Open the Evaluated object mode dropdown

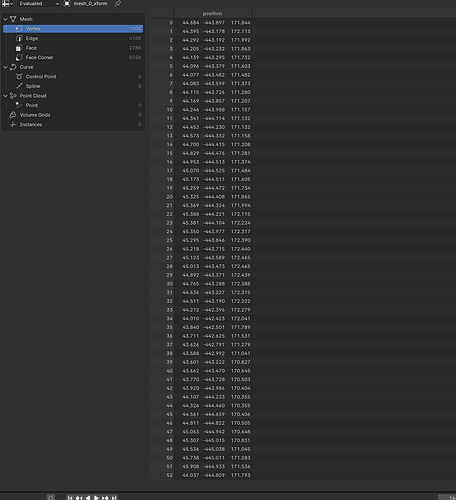point(38,4)
